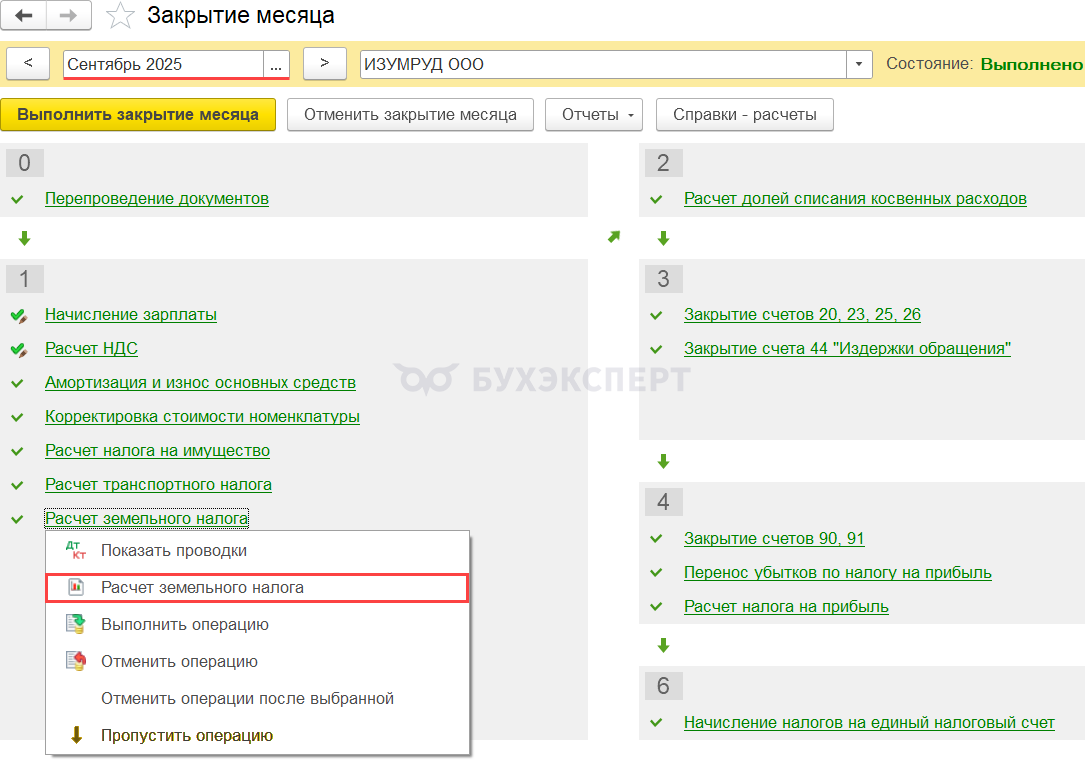Click the Пропустить операцию down arrow icon
Screen dimensions: 1085x760
point(76,735)
